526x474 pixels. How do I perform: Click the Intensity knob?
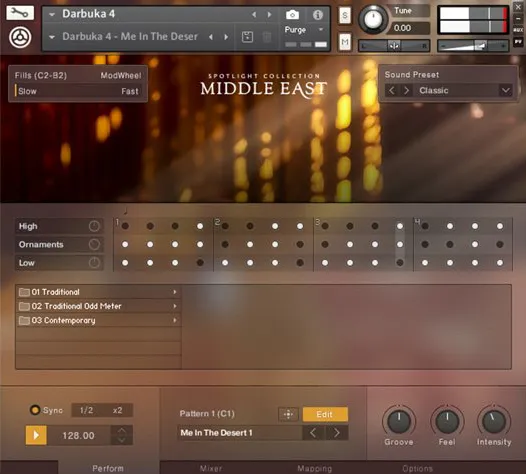(494, 422)
